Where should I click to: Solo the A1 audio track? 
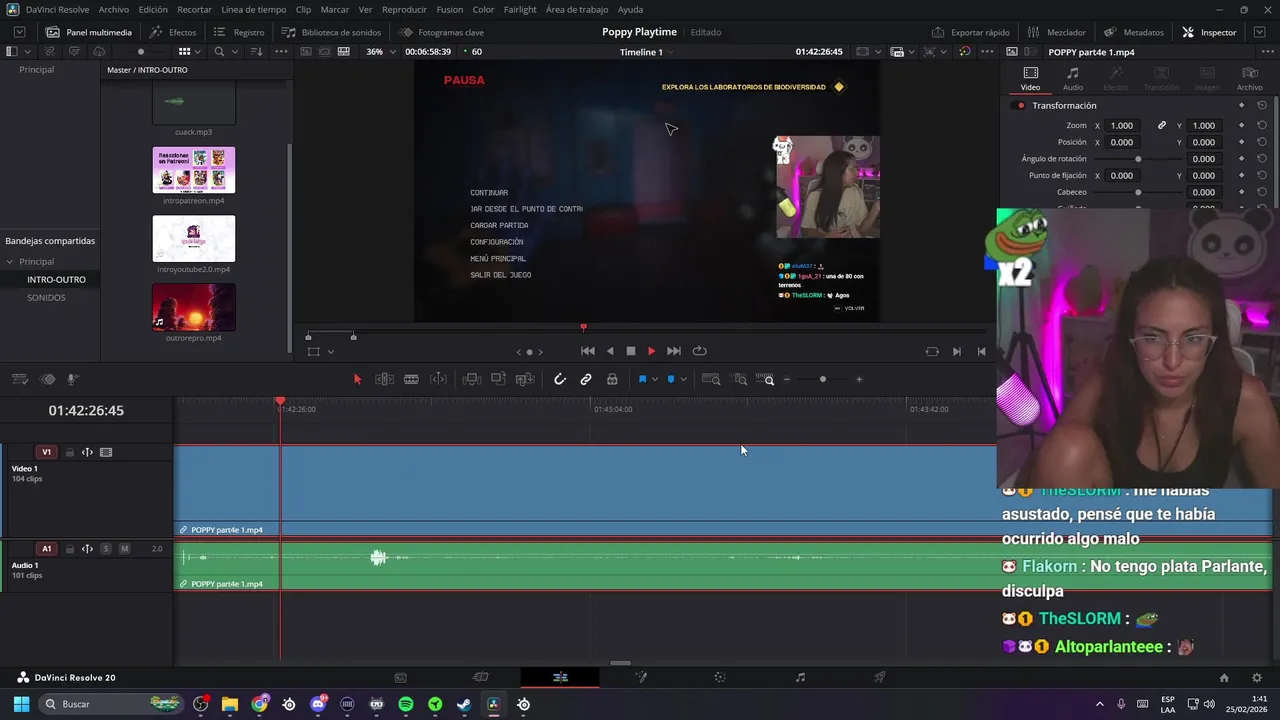(106, 549)
